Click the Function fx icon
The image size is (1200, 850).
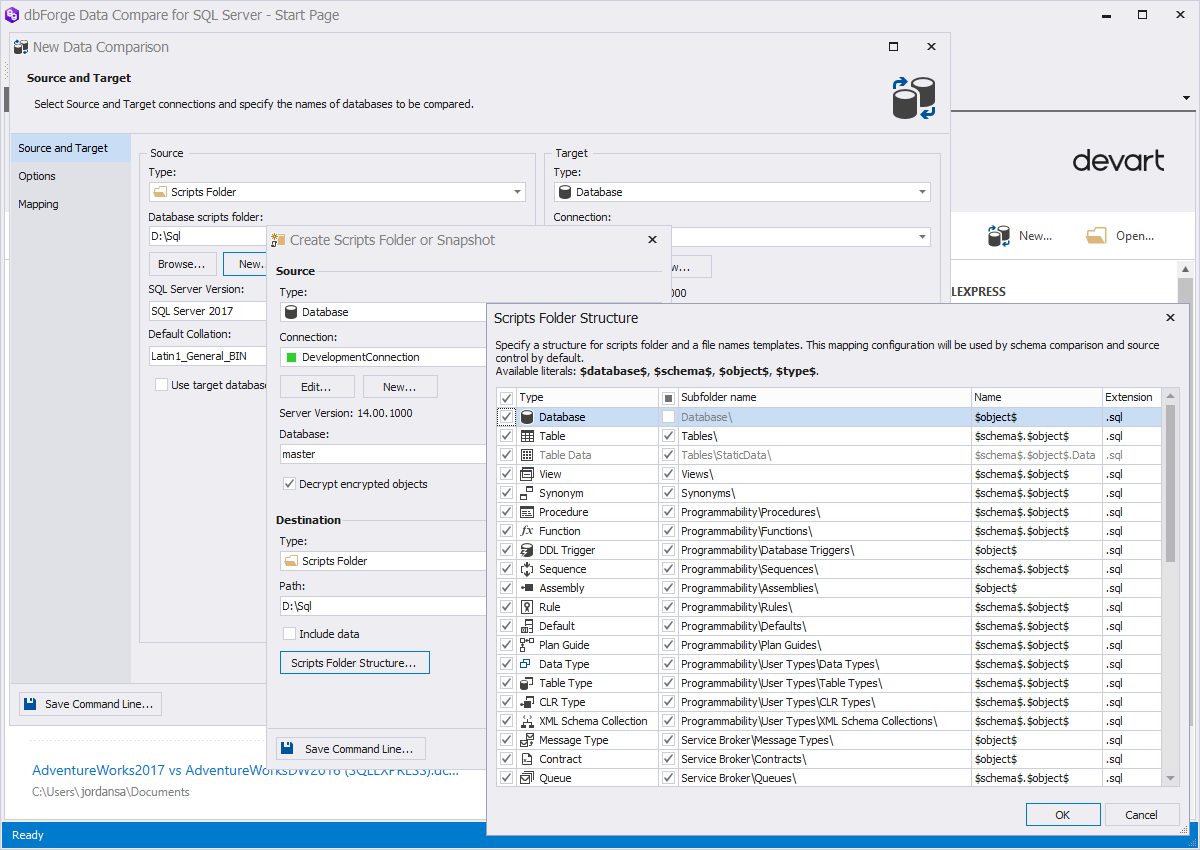pos(527,530)
